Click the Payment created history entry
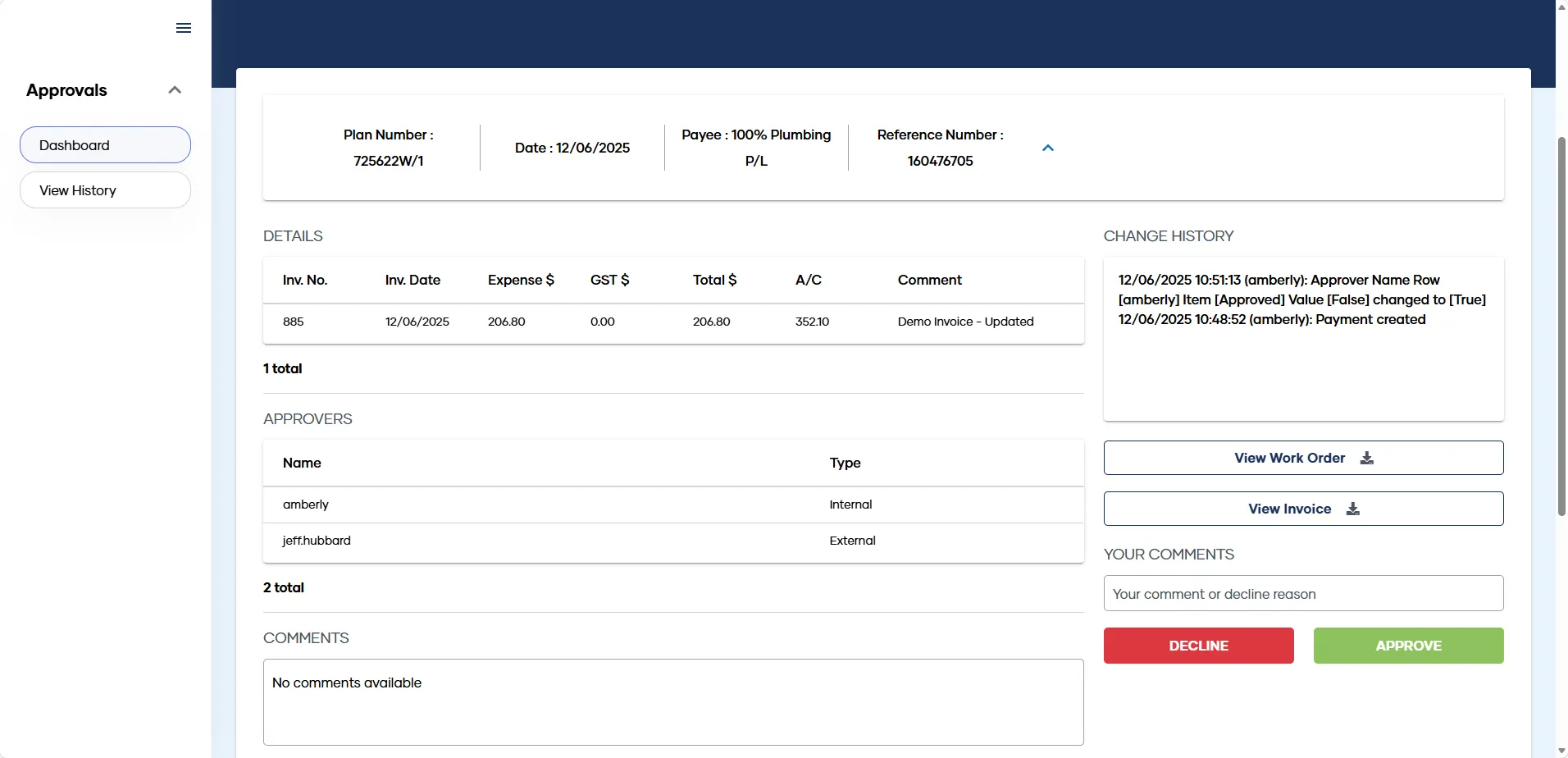The image size is (1568, 758). coord(1272,319)
